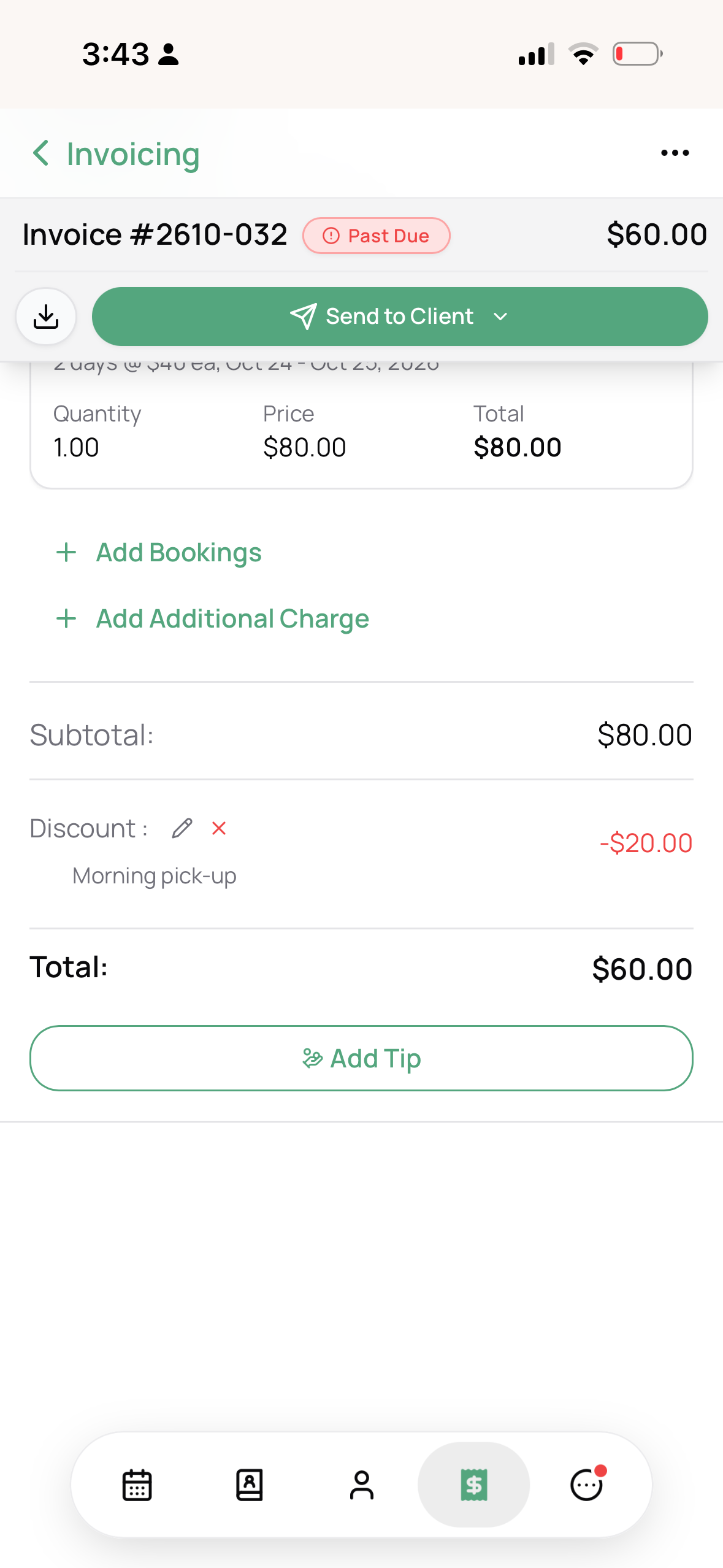Open the chat messages tab with notification

point(587,1485)
